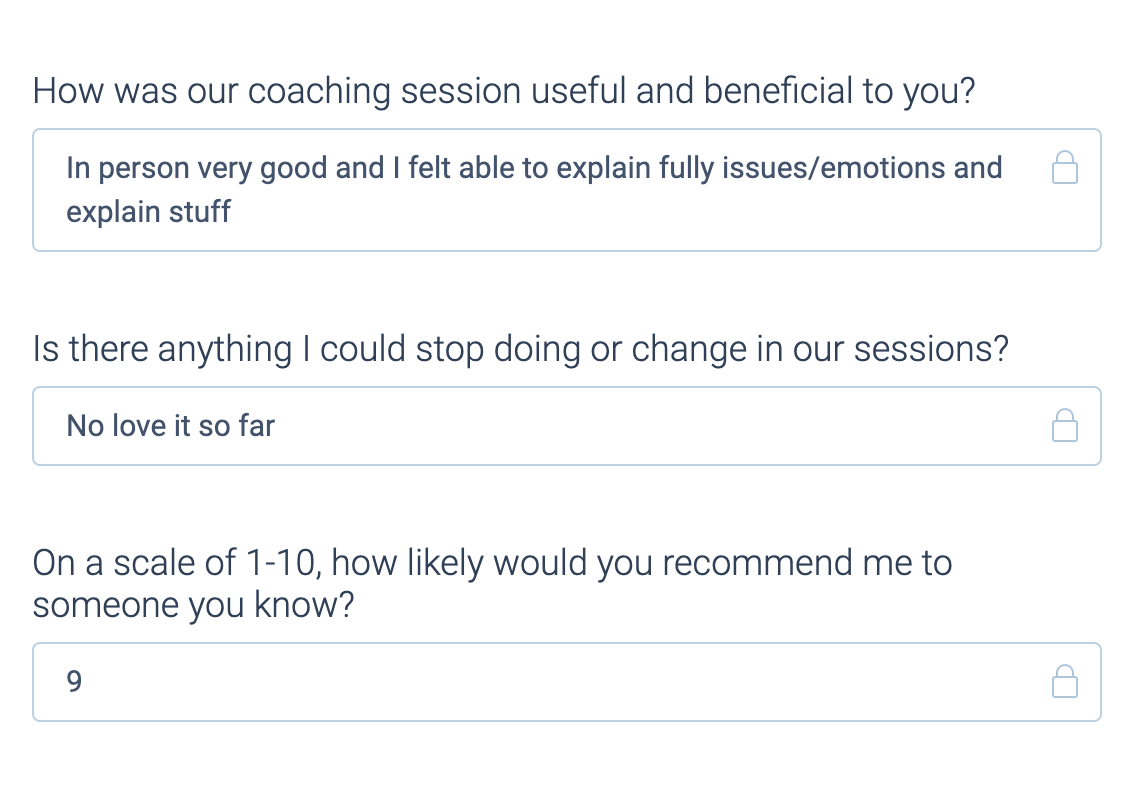This screenshot has width=1132, height=802.
Task: Click the "On a scale of 1-10" question line
Action: pos(492,563)
